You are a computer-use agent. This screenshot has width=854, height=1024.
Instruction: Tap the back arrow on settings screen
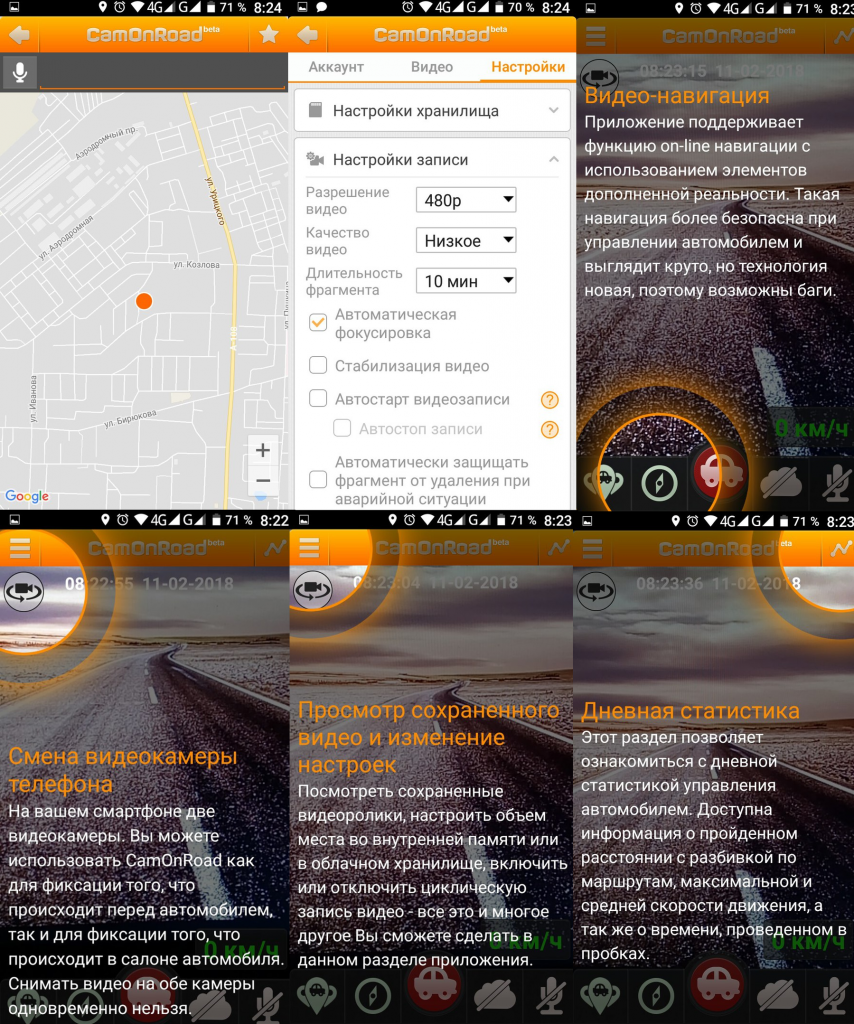tap(307, 35)
